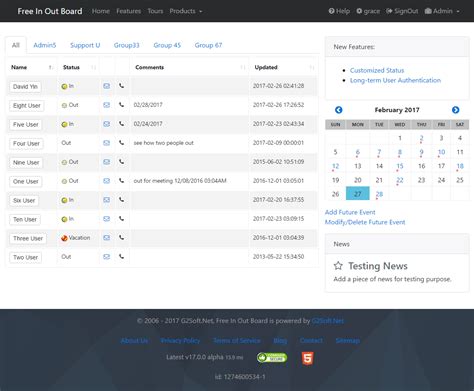Screen dimensions: 474x391
Task: Click the envelope icon for Four User
Action: [x=106, y=143]
